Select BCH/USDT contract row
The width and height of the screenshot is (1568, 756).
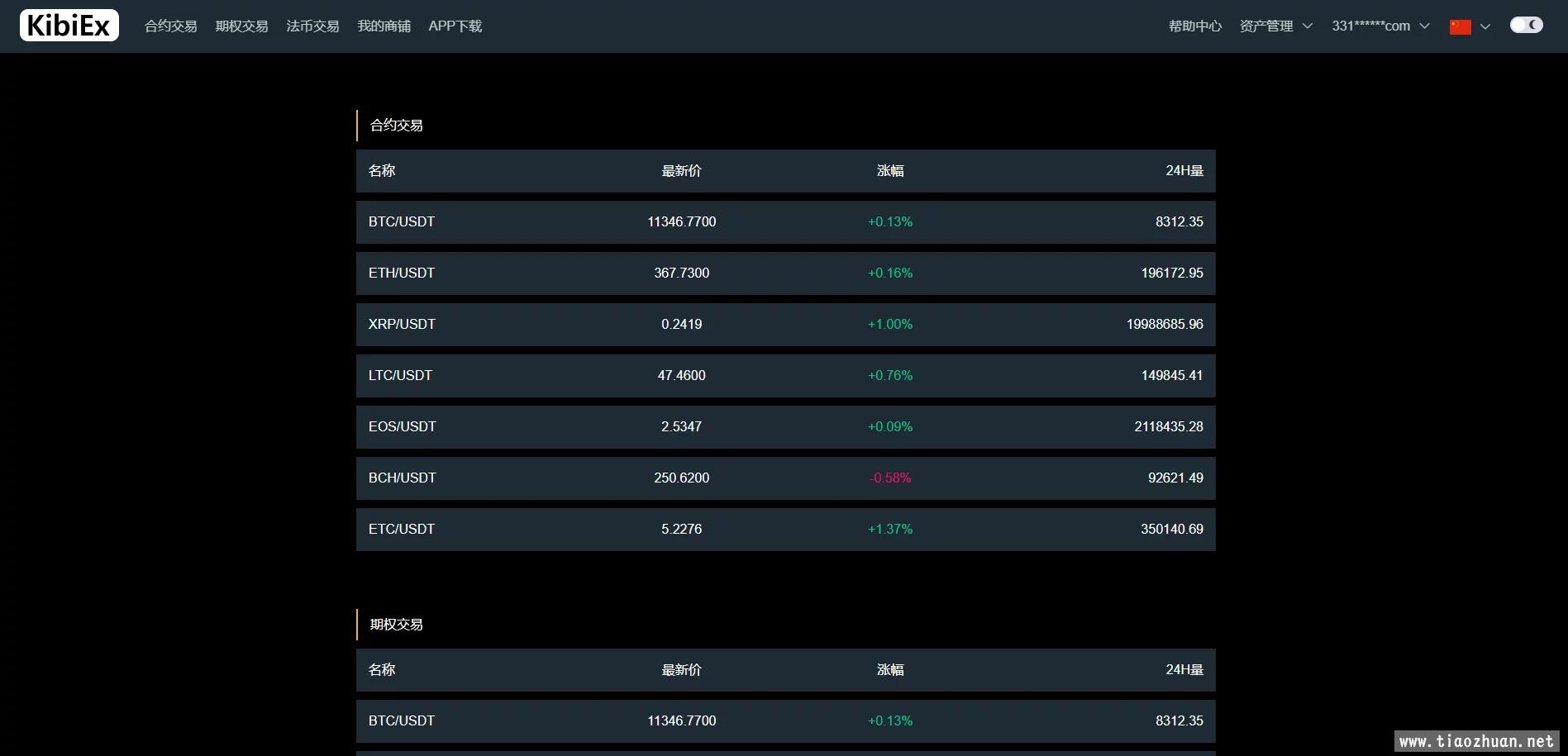[x=786, y=478]
